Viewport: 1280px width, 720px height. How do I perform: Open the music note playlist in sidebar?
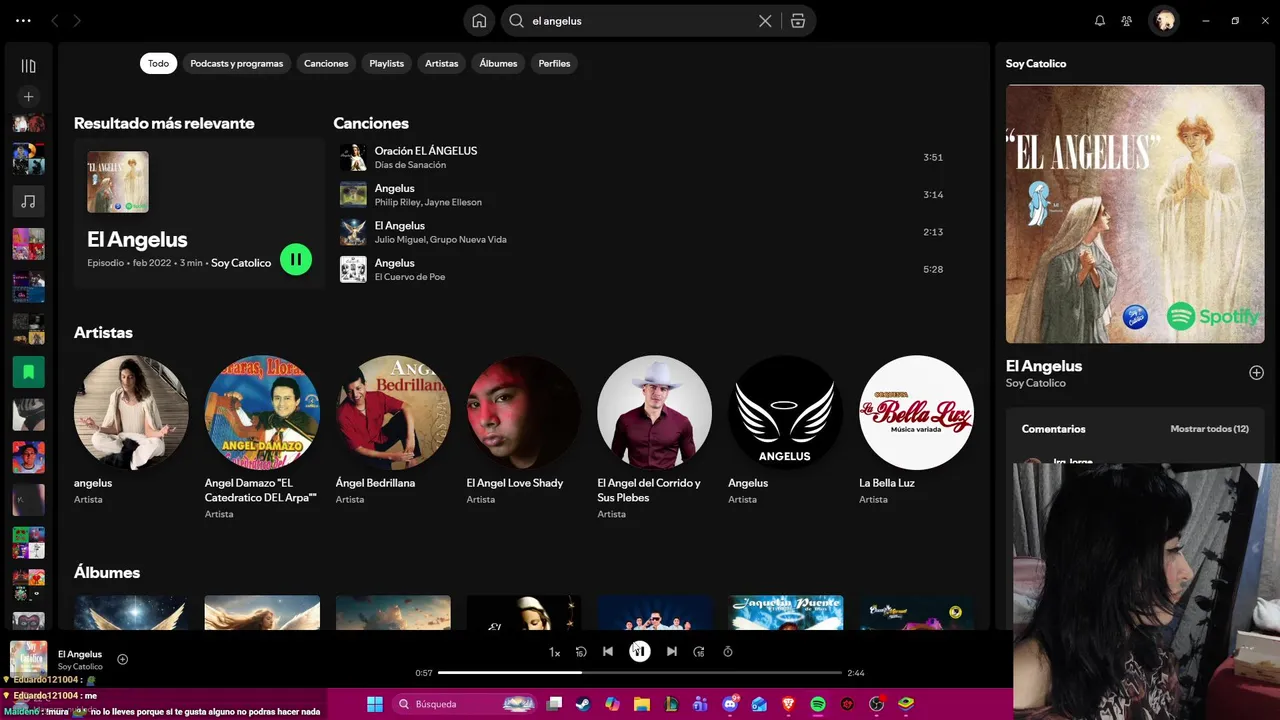(28, 201)
